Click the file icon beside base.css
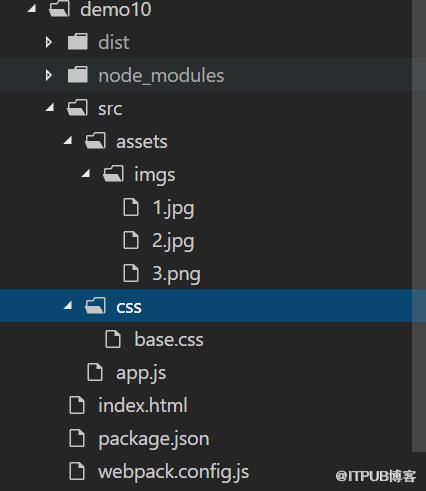426x491 pixels. [113, 339]
